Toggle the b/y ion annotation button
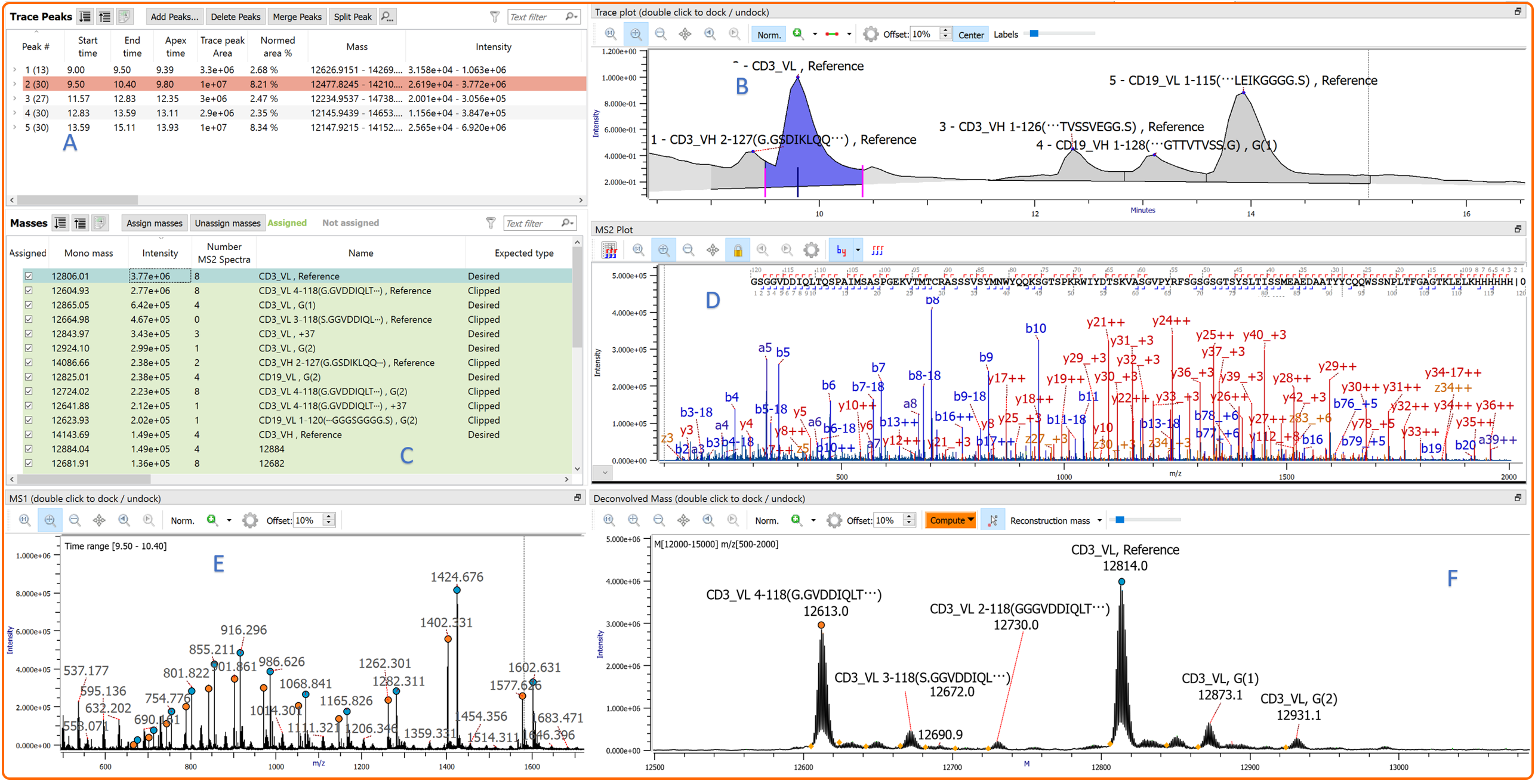Screen dimensions: 1538x784 [x=842, y=250]
